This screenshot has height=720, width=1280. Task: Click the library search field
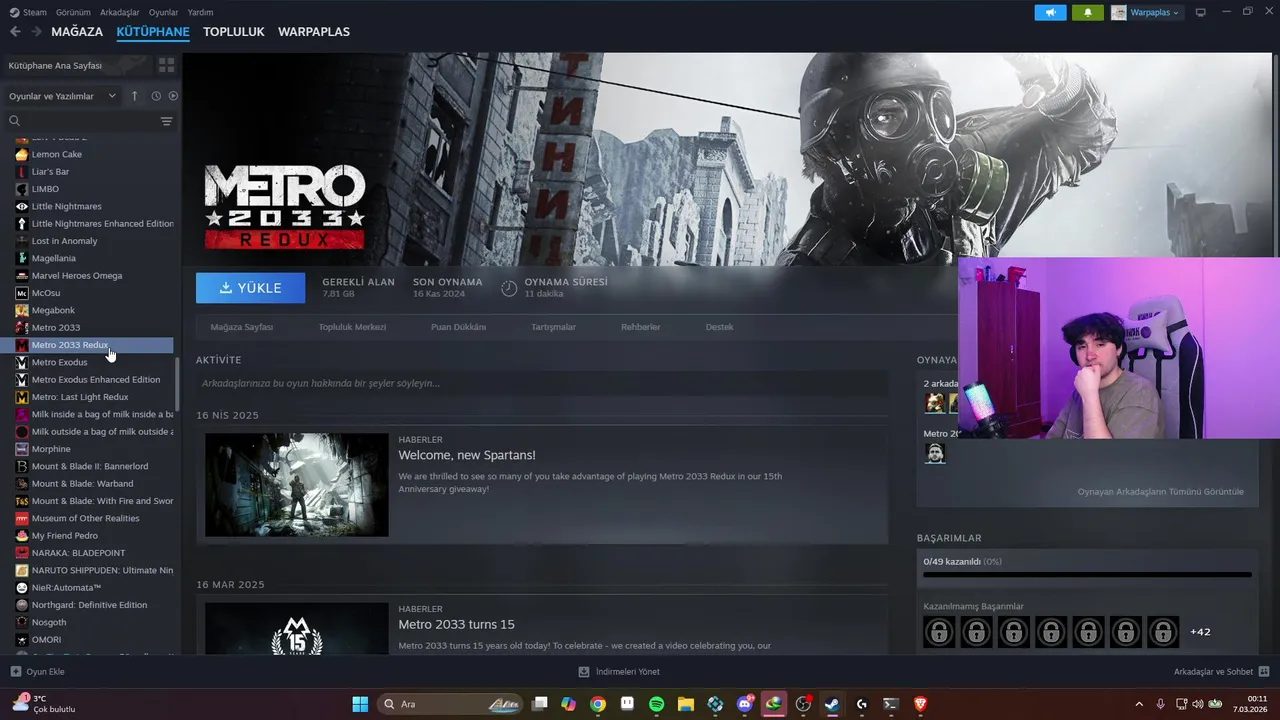pyautogui.click(x=83, y=121)
